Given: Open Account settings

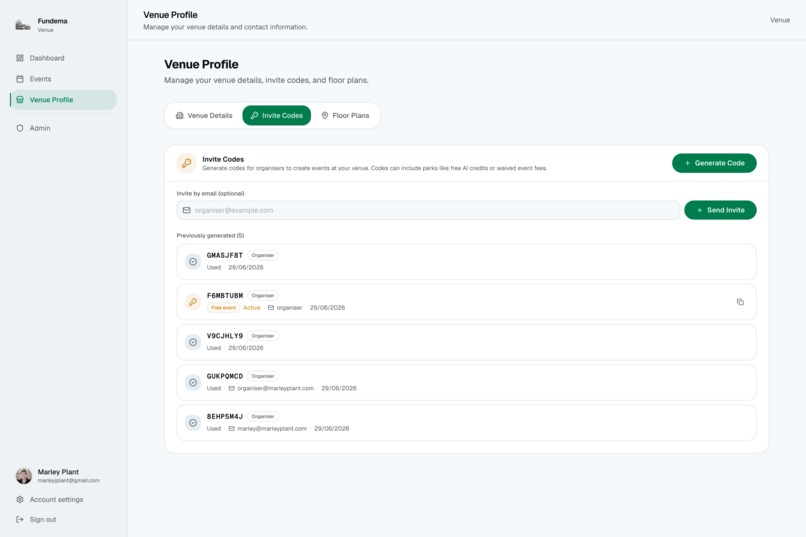Looking at the screenshot, I should pyautogui.click(x=63, y=499).
